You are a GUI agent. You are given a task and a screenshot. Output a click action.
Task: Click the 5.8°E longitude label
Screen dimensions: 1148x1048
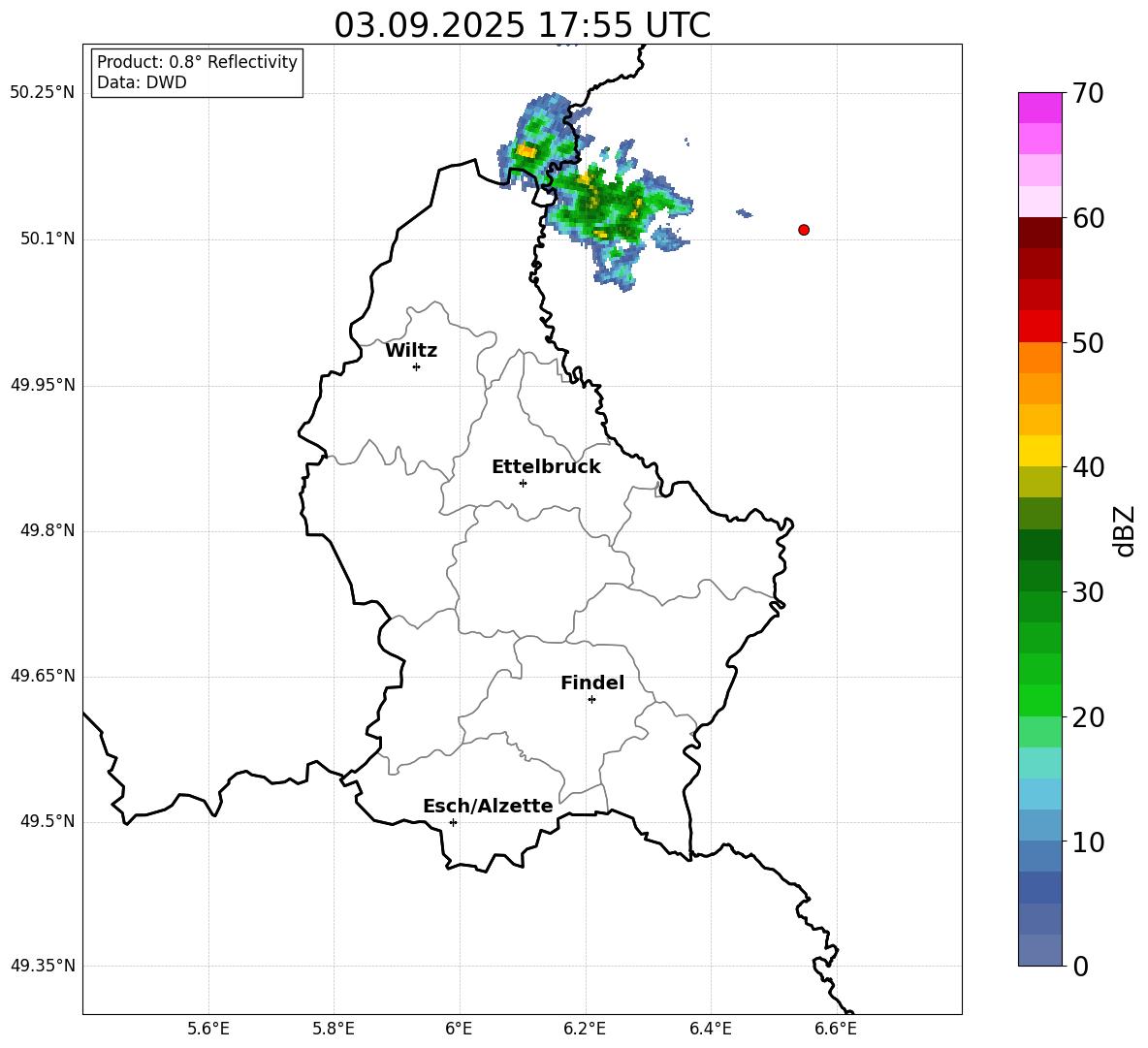click(x=334, y=1029)
